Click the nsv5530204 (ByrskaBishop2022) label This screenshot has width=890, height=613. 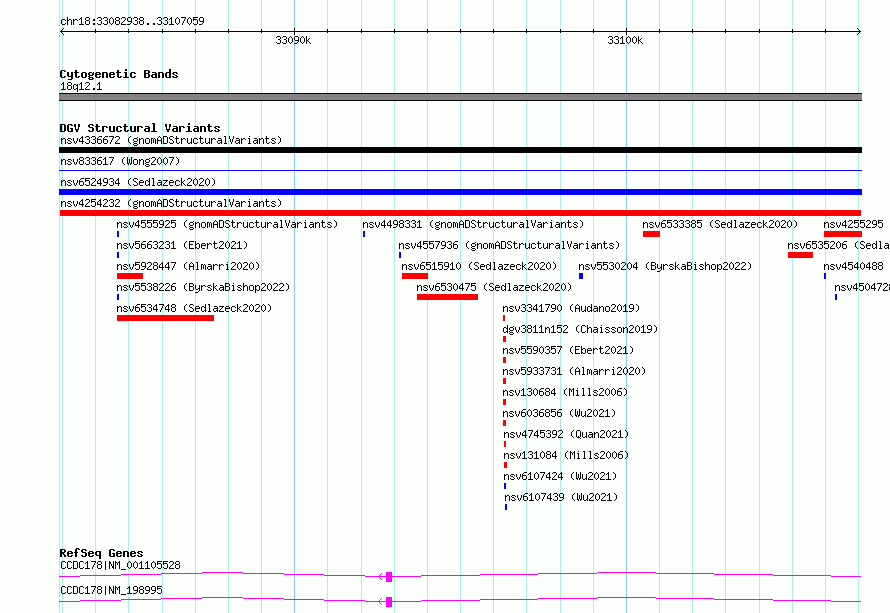pyautogui.click(x=665, y=266)
